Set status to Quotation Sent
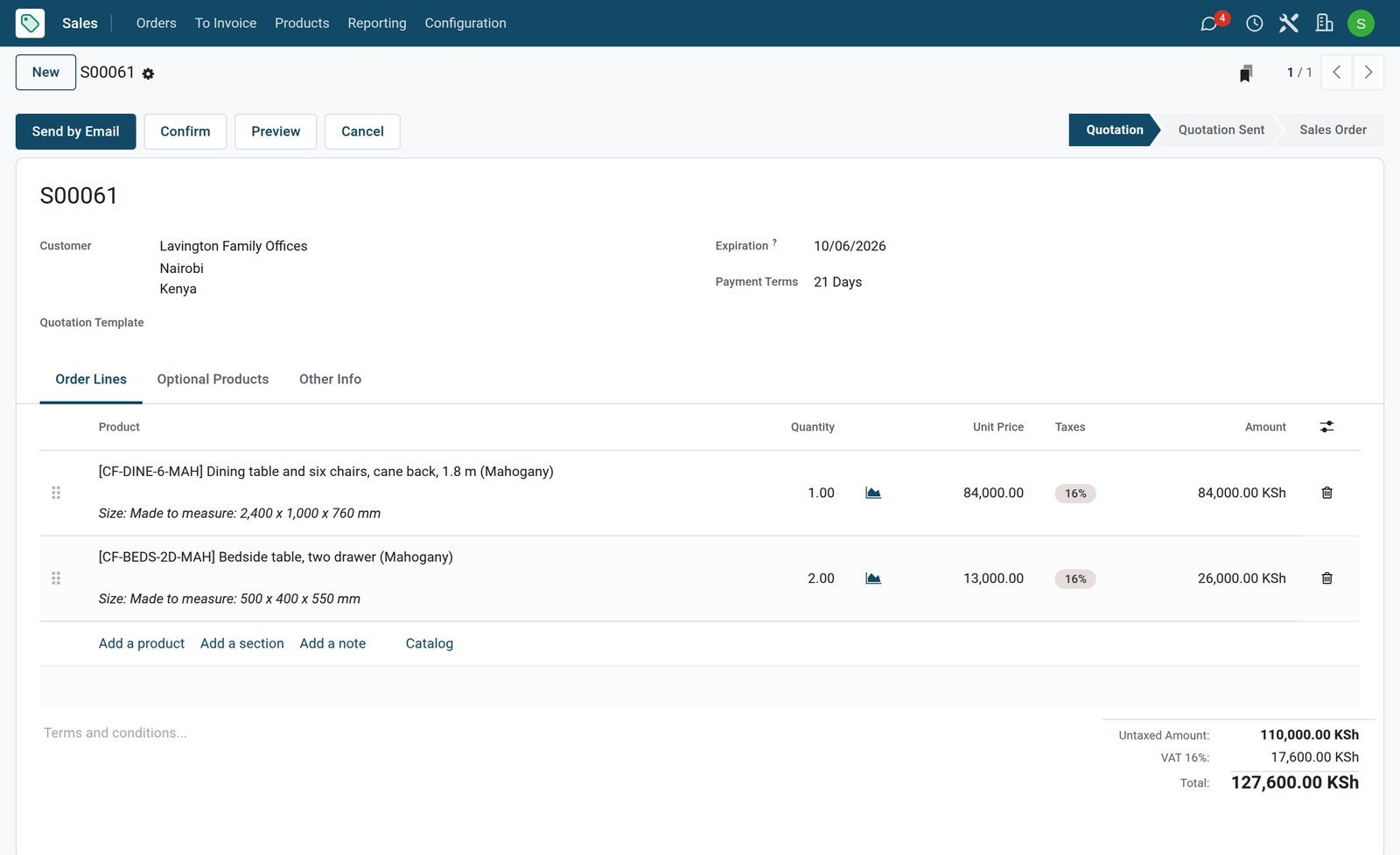 point(1221,130)
